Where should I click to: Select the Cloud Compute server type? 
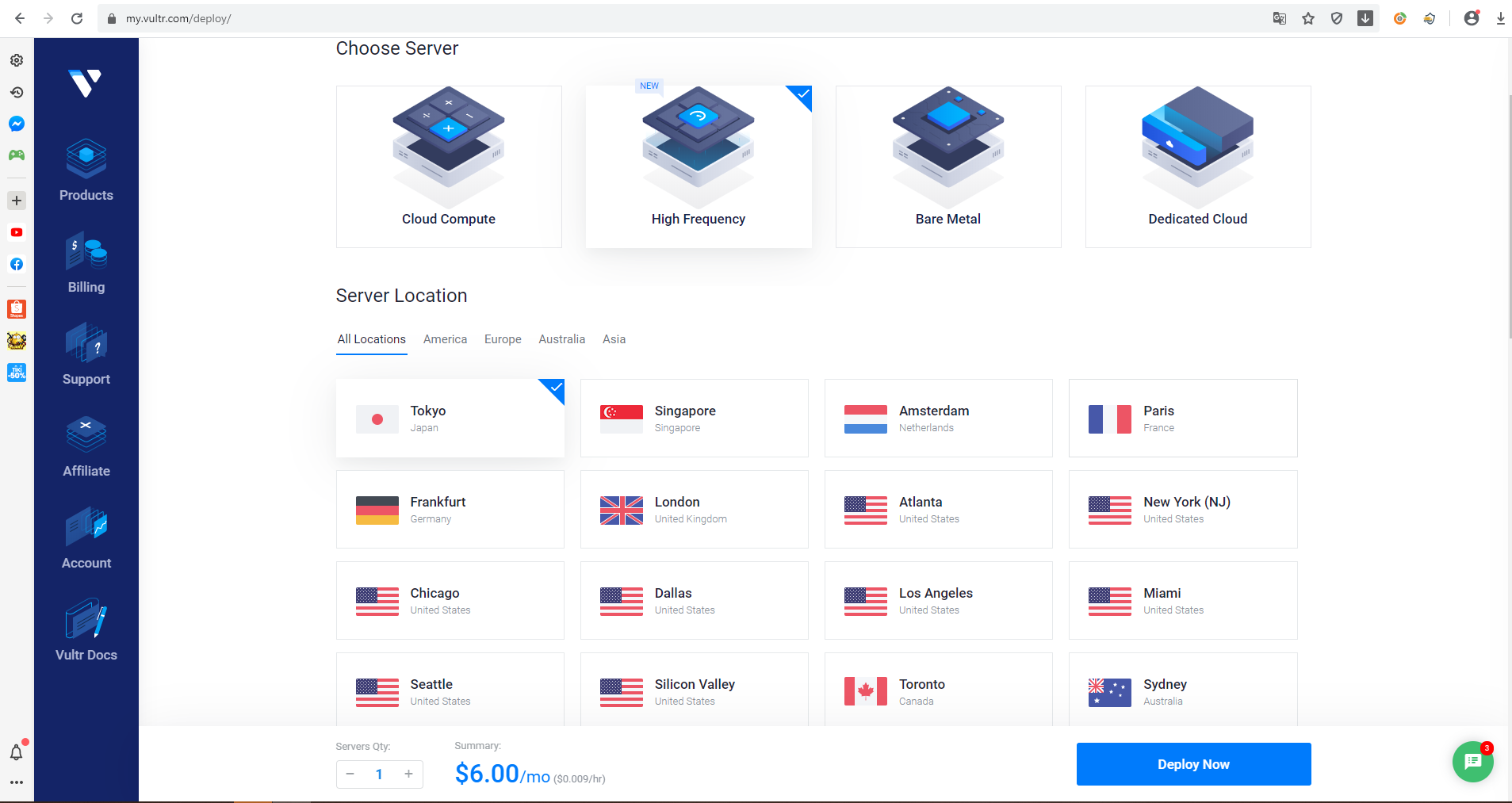pyautogui.click(x=448, y=166)
